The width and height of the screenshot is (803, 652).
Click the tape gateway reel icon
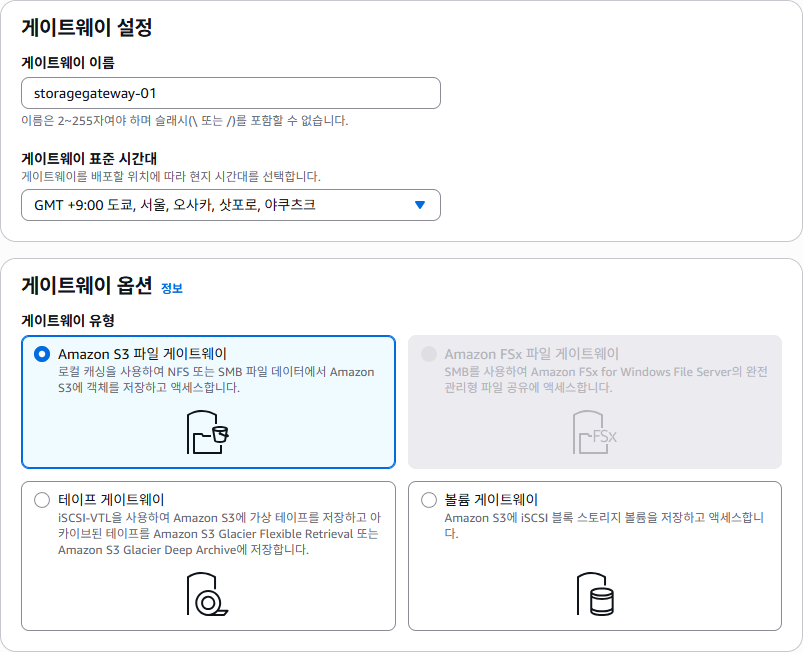click(207, 594)
